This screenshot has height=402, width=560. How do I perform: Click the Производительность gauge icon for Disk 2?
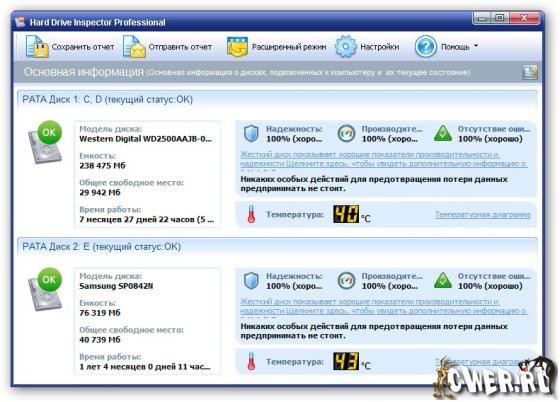(346, 281)
